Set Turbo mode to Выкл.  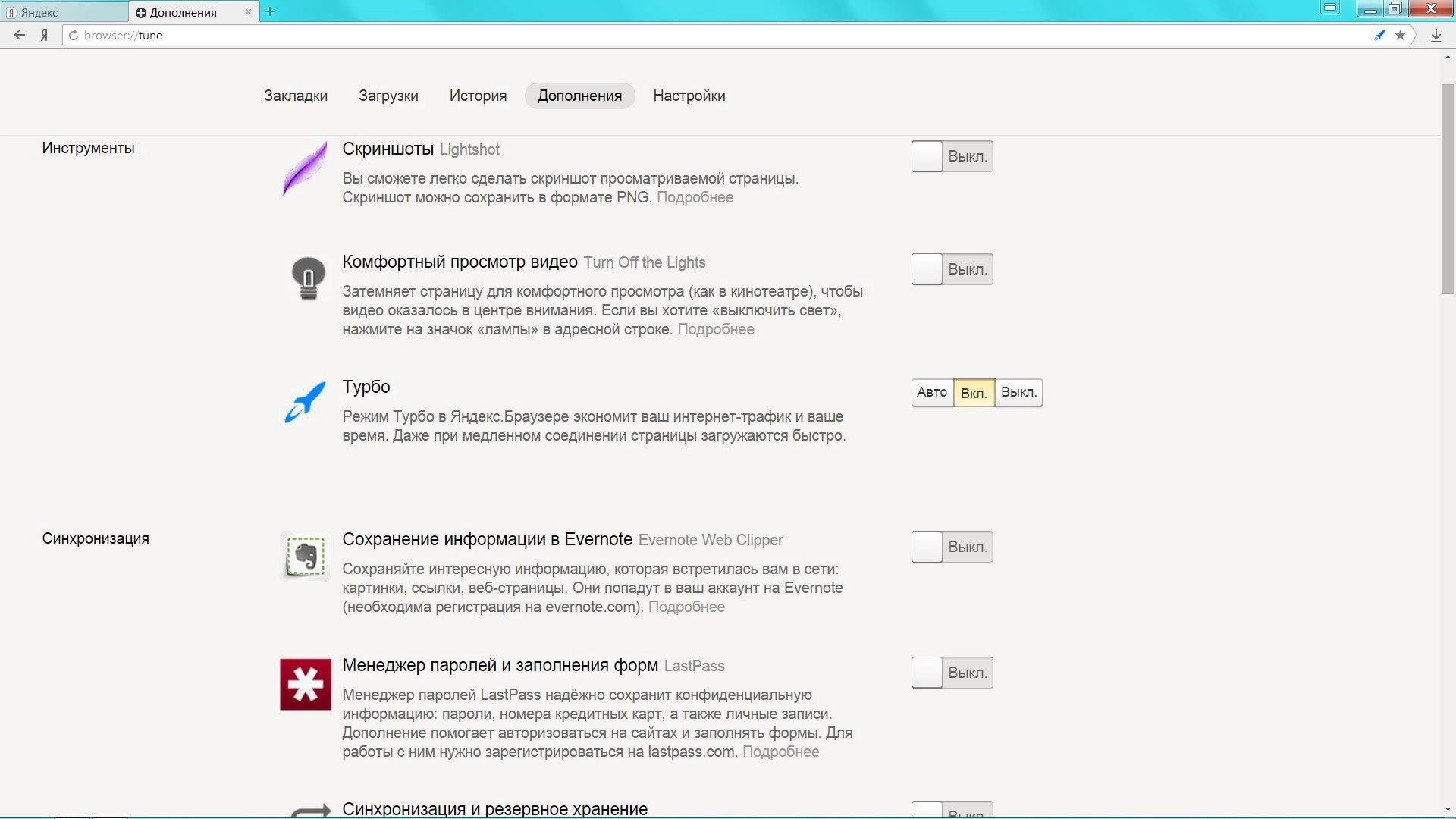(x=1018, y=392)
